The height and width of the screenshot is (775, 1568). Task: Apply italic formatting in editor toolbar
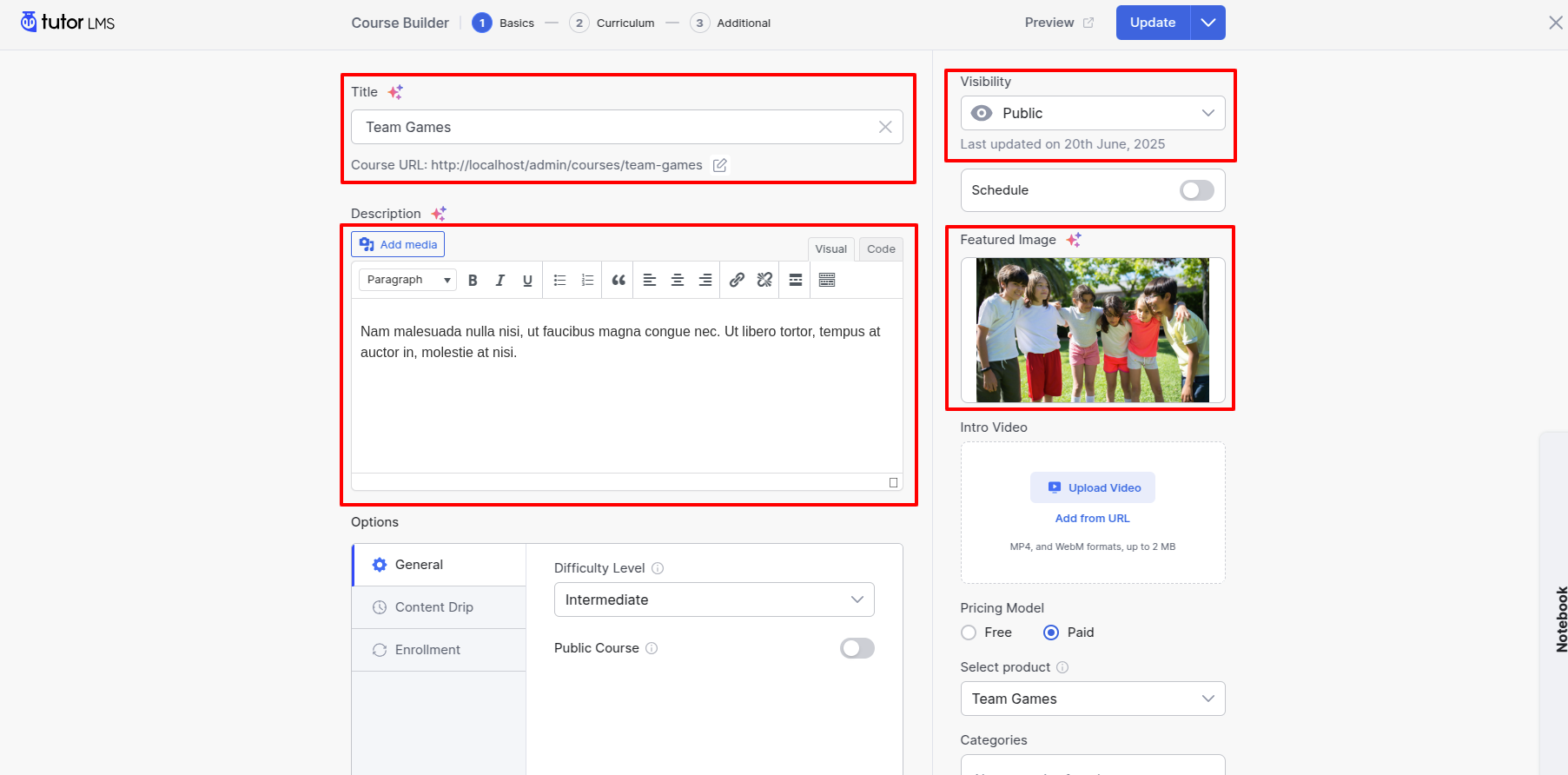click(x=500, y=280)
